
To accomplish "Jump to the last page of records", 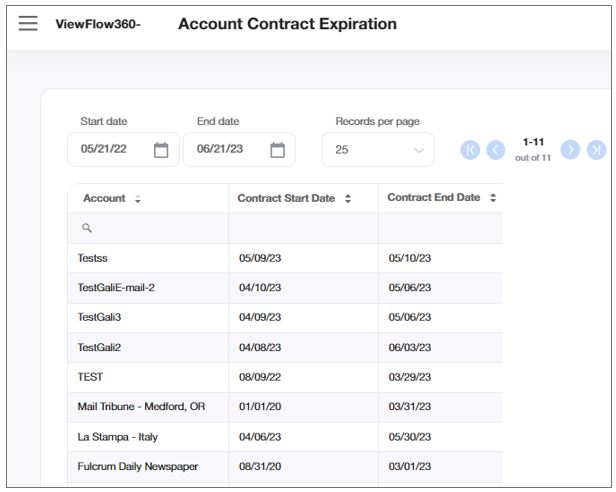I will 596,150.
